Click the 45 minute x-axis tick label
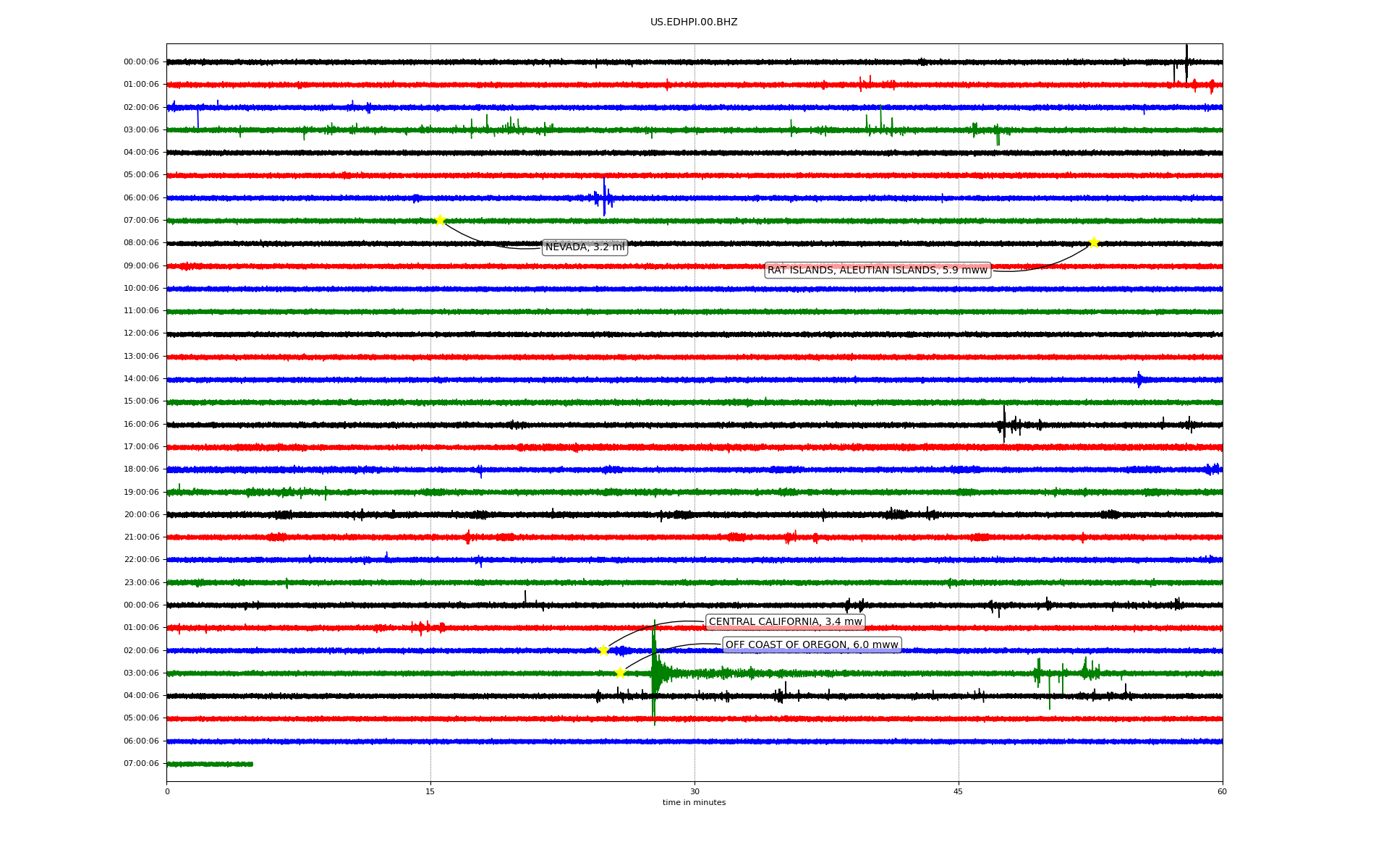 (958, 791)
